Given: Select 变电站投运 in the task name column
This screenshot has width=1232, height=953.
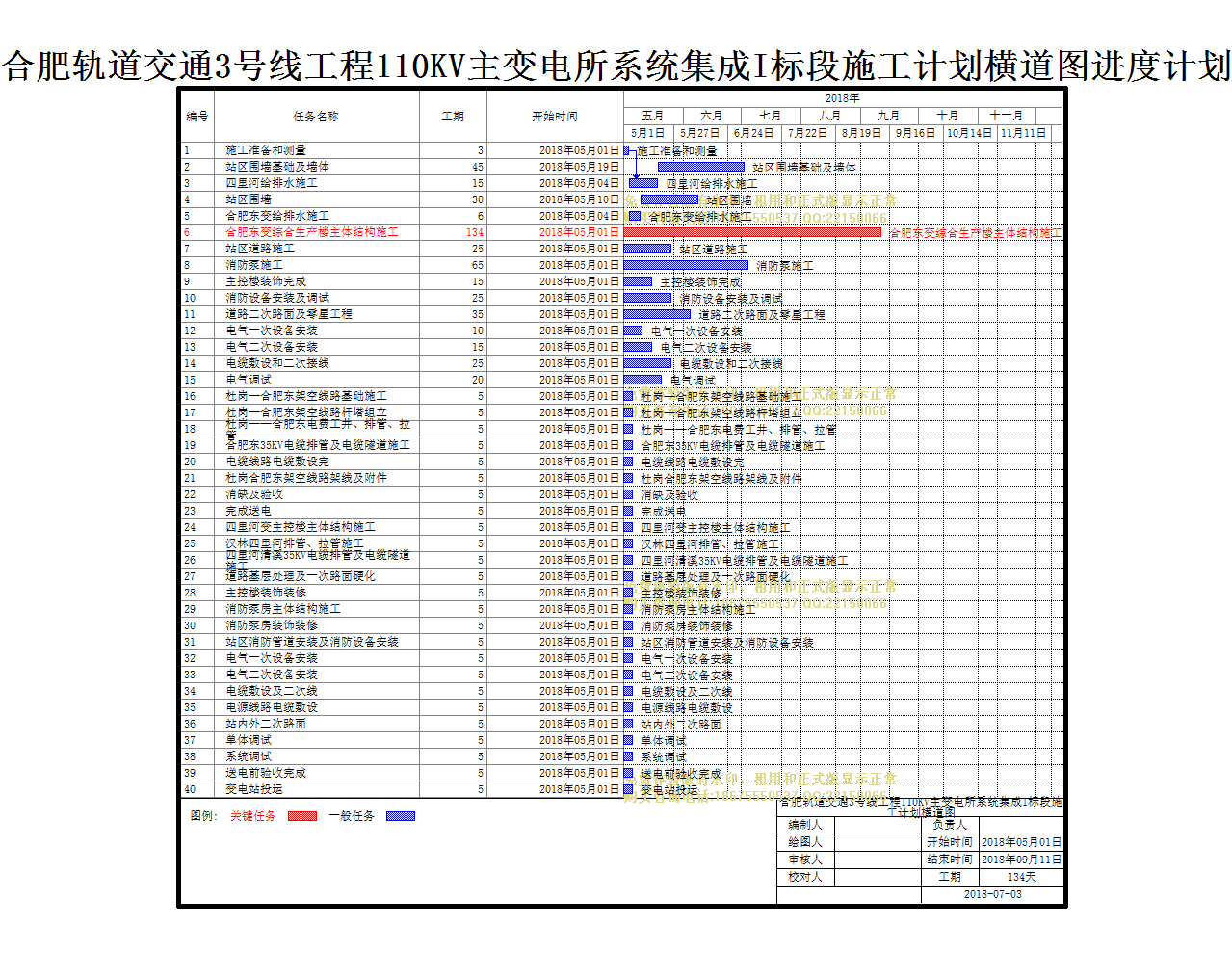Looking at the screenshot, I should (x=254, y=789).
